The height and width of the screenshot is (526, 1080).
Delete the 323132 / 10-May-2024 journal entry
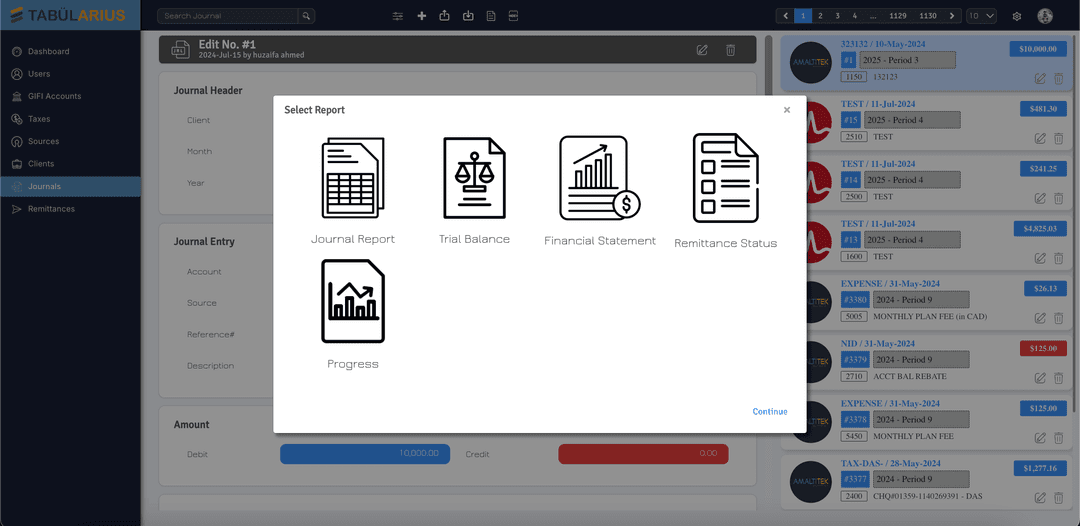(x=1059, y=78)
